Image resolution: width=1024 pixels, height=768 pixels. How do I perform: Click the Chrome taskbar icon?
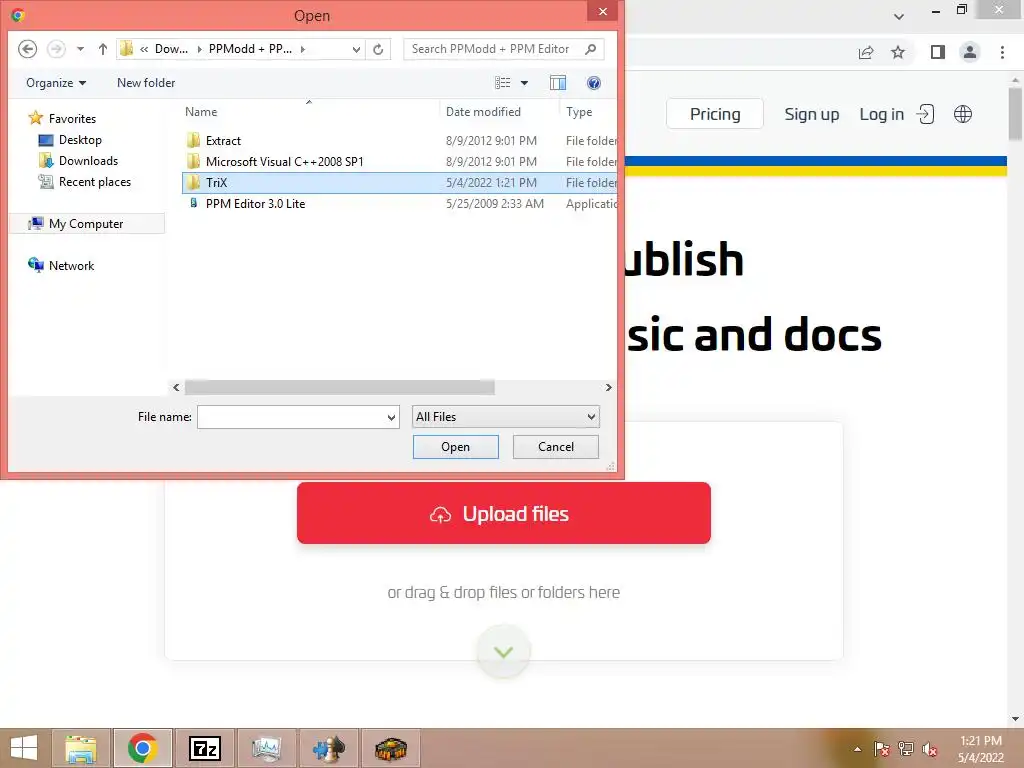pos(142,748)
